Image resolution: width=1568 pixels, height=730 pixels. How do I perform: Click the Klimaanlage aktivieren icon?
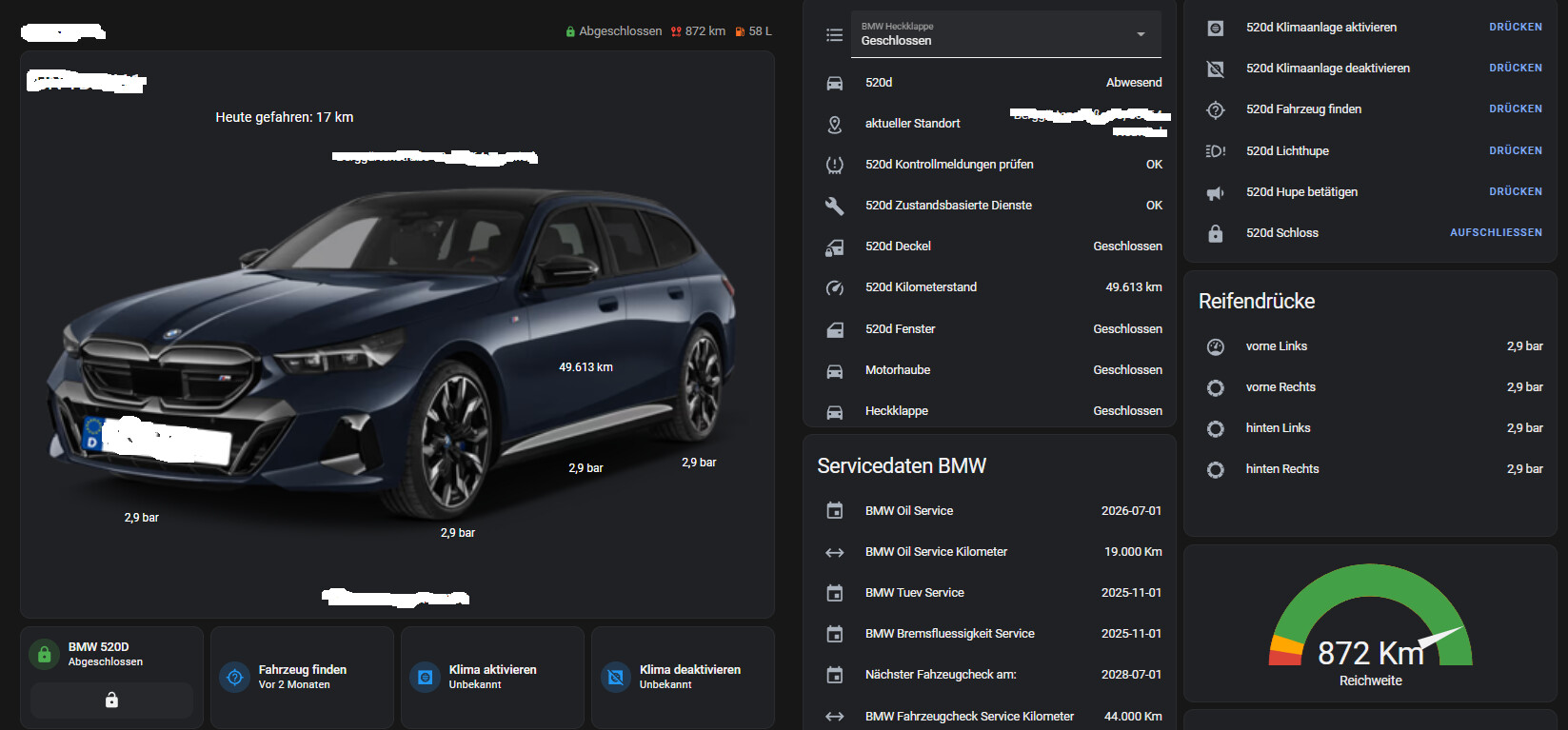1215,28
